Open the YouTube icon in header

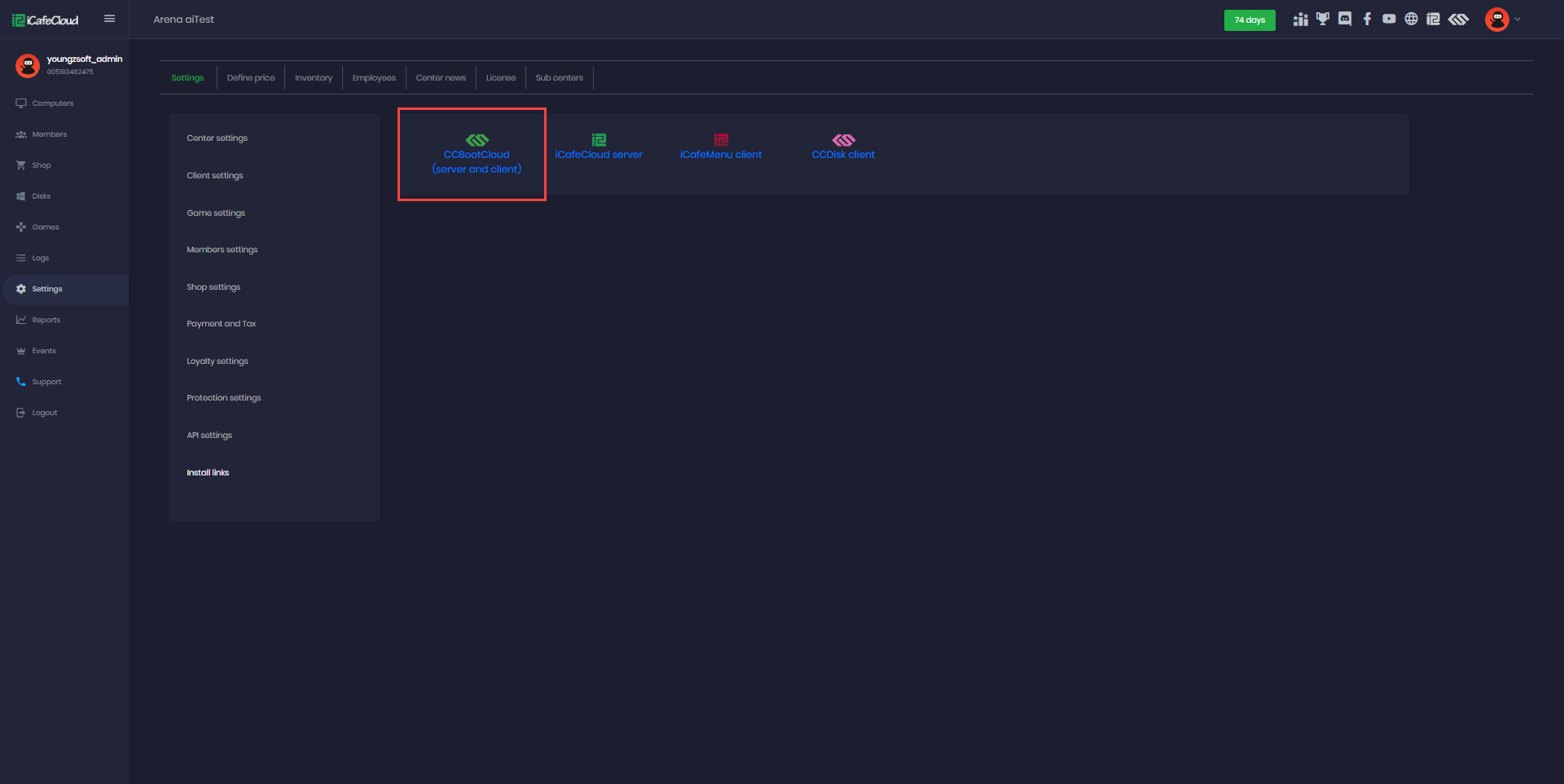coord(1389,20)
